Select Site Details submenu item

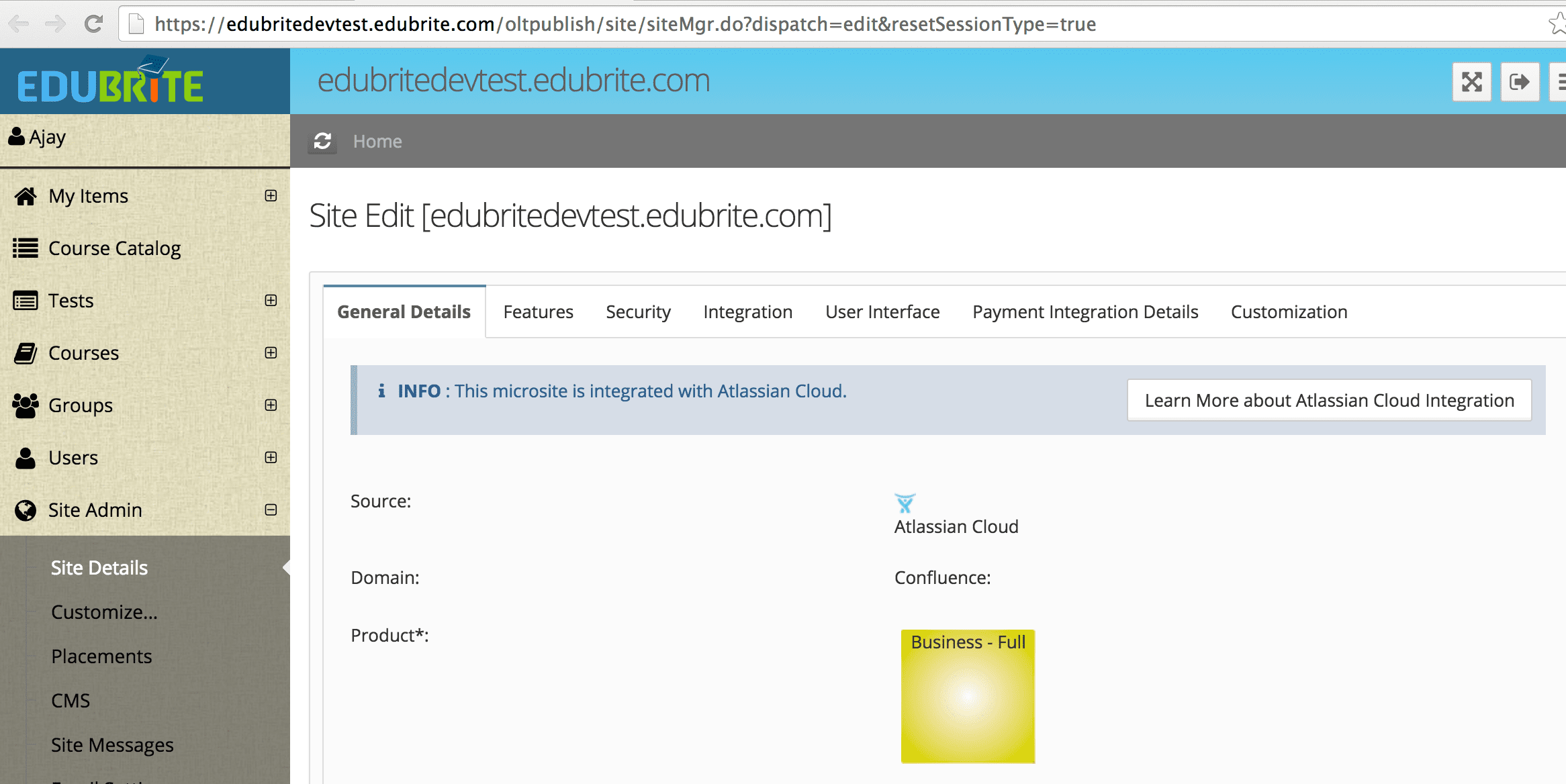[x=99, y=568]
